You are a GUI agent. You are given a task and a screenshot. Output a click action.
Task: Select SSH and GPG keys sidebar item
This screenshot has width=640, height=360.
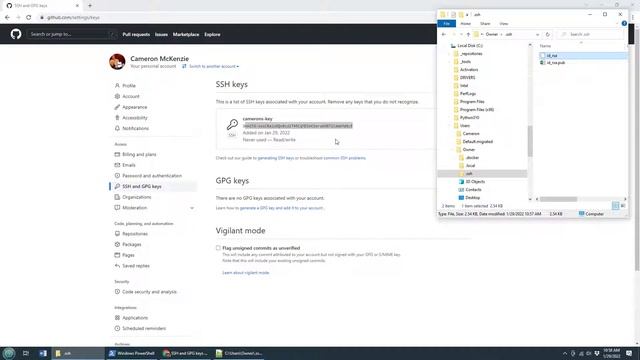(142, 186)
